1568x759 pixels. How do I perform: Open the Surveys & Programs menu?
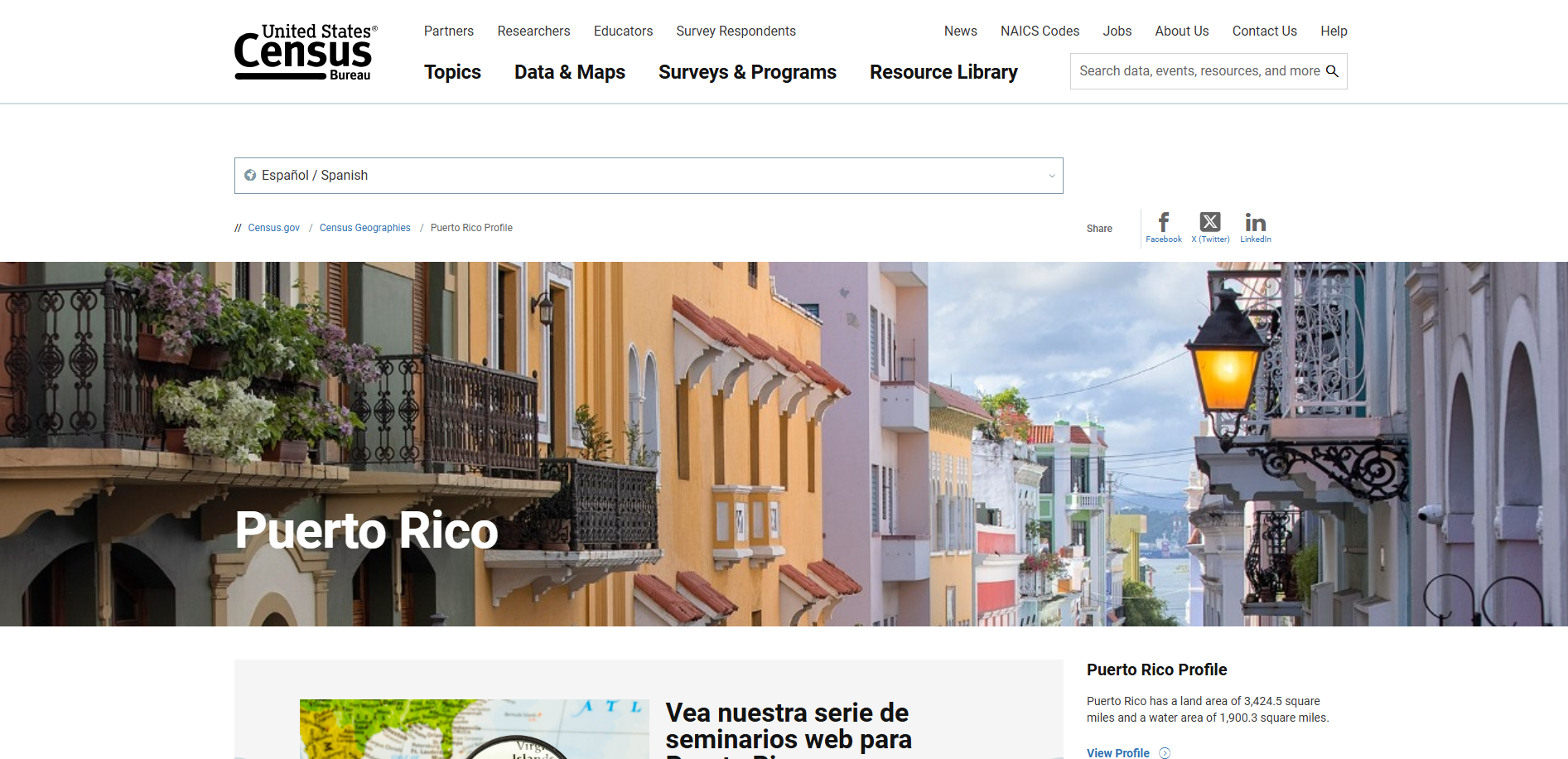click(747, 73)
